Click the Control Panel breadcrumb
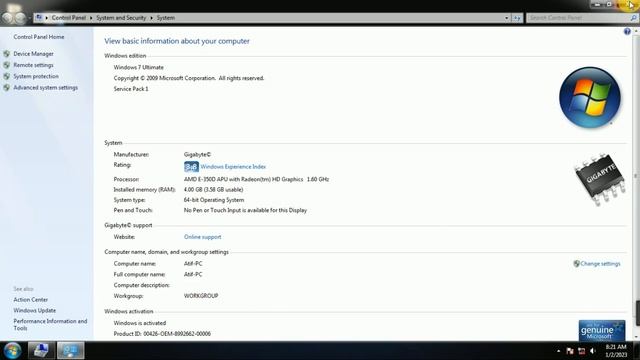This screenshot has width=640, height=360. pos(69,18)
